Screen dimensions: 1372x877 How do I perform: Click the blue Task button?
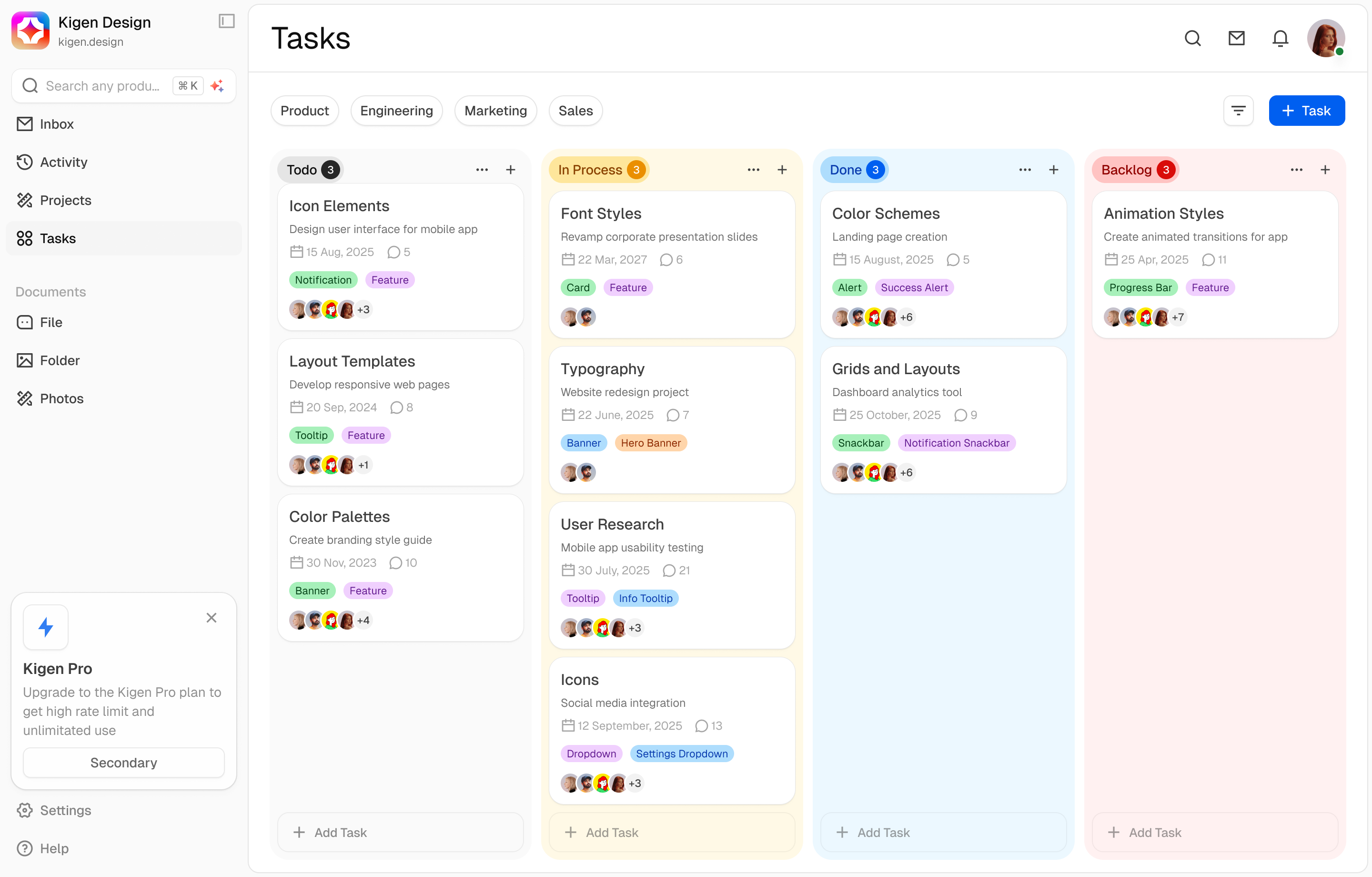click(x=1306, y=111)
